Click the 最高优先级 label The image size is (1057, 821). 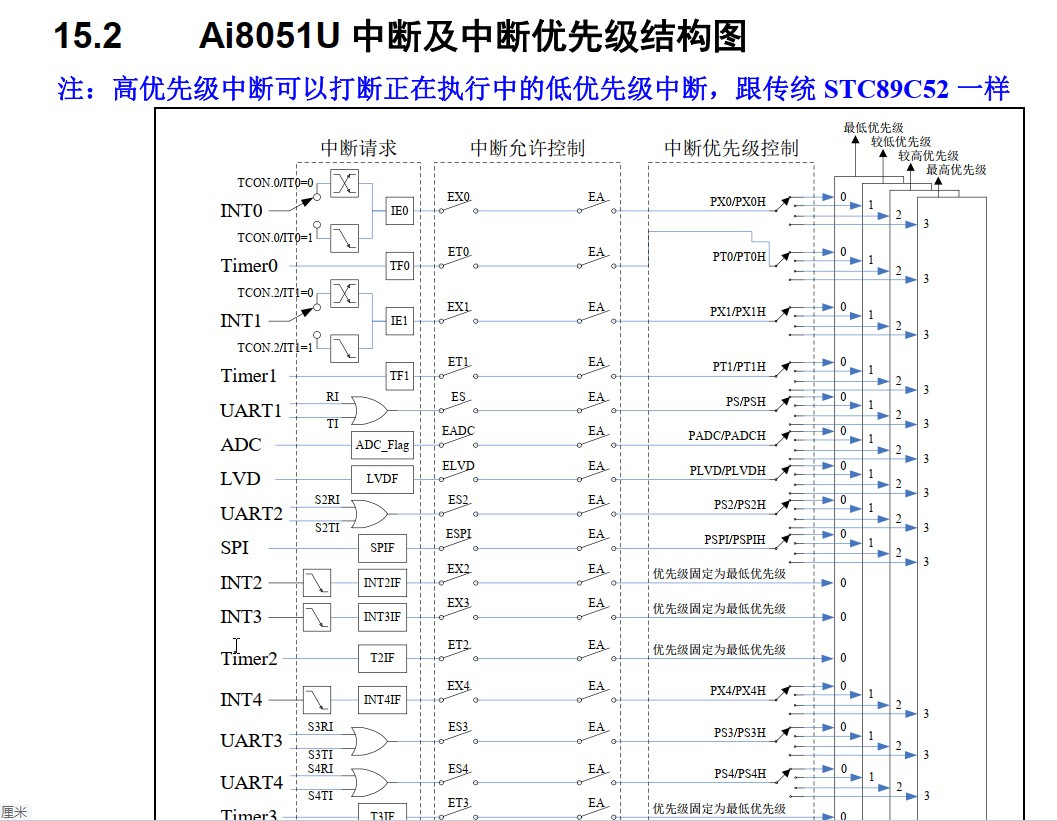point(956,170)
